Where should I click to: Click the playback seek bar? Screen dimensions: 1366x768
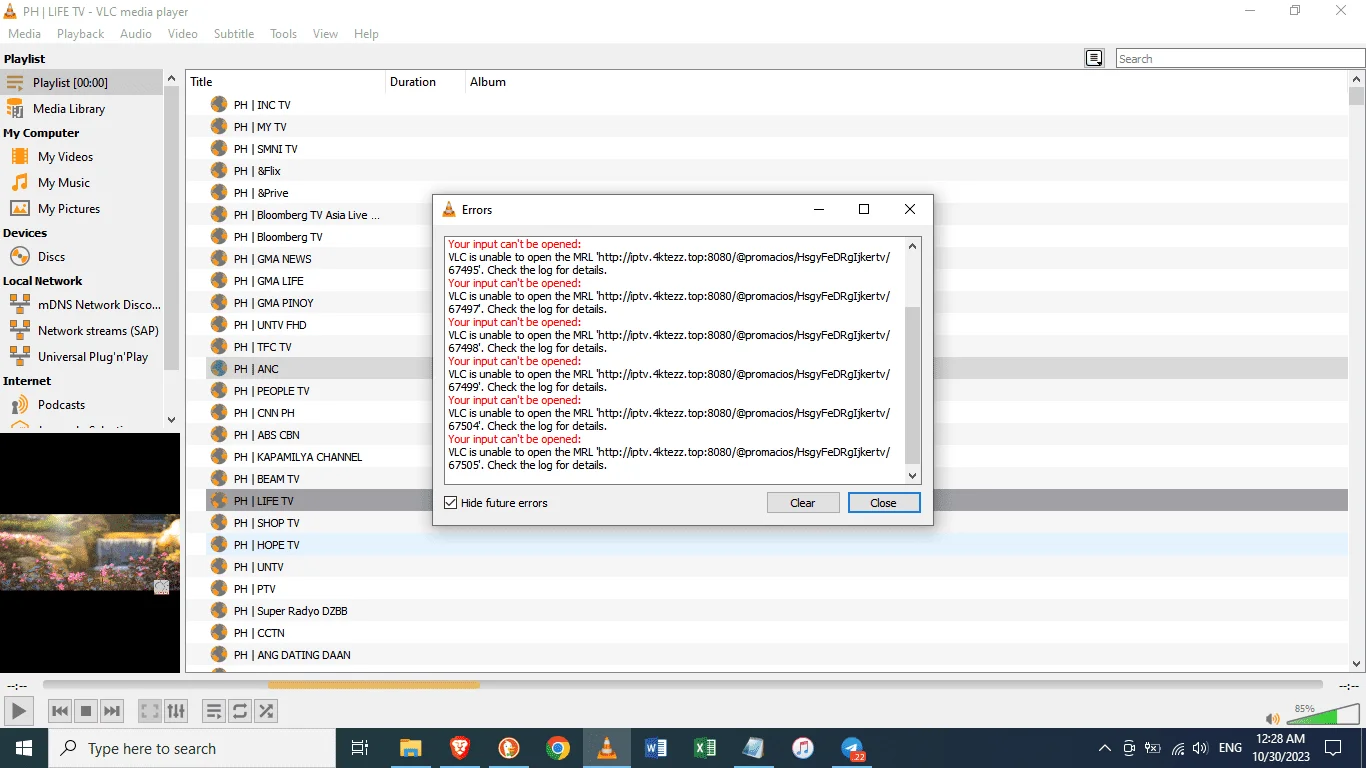(683, 685)
